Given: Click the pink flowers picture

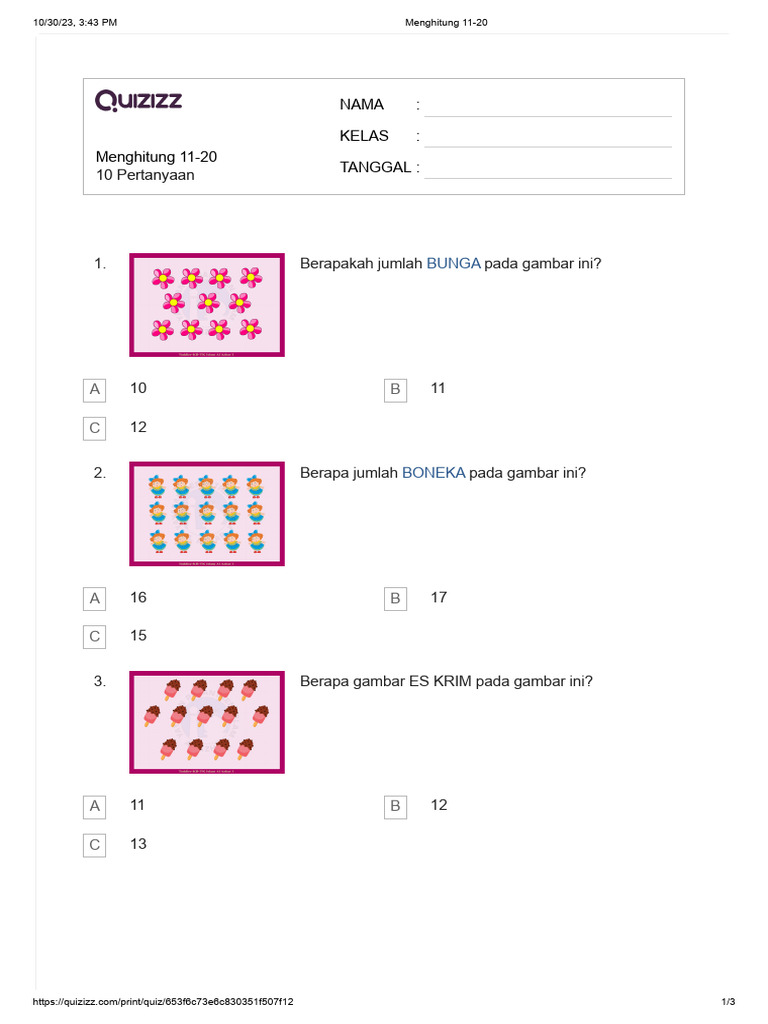Looking at the screenshot, I should pos(207,305).
